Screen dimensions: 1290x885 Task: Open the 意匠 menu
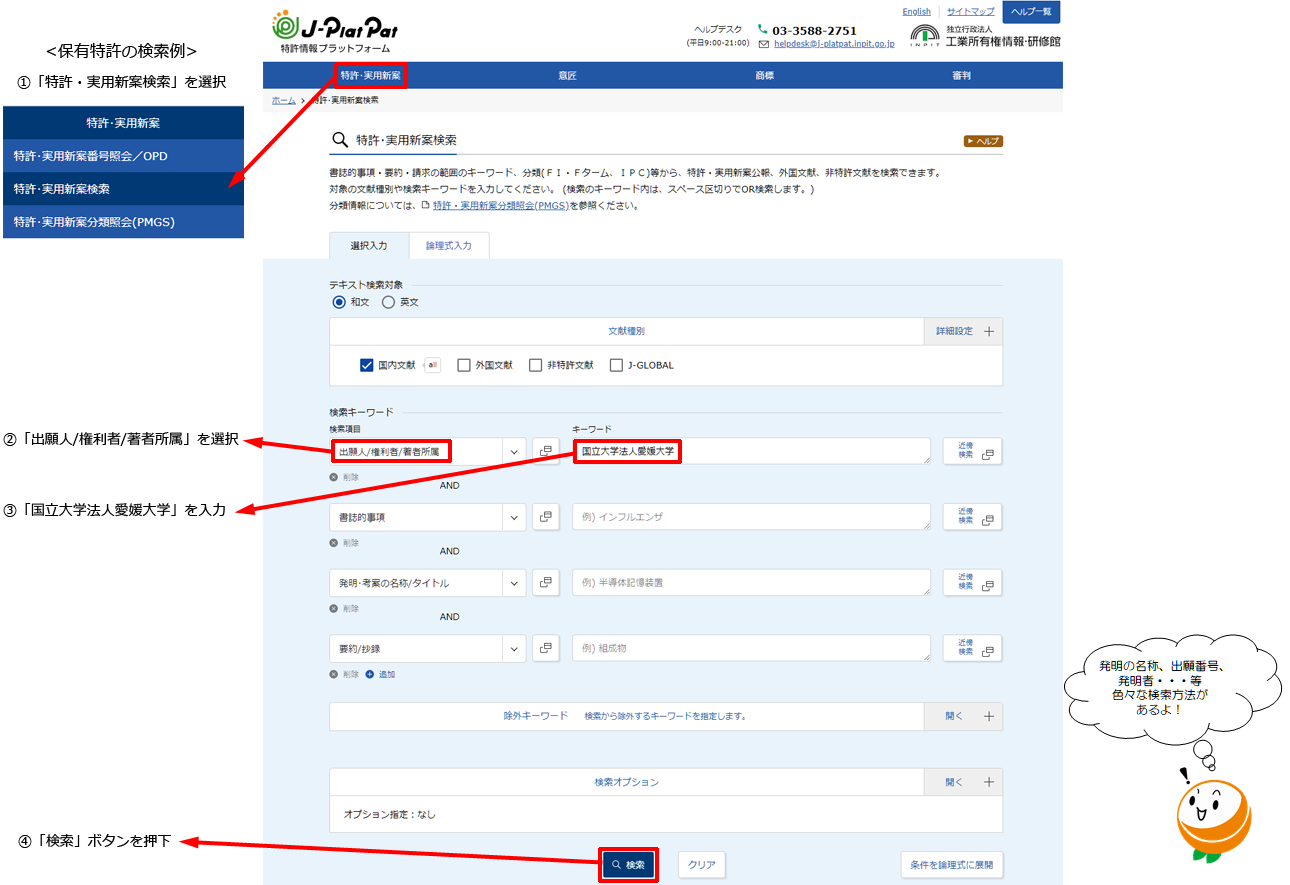567,75
